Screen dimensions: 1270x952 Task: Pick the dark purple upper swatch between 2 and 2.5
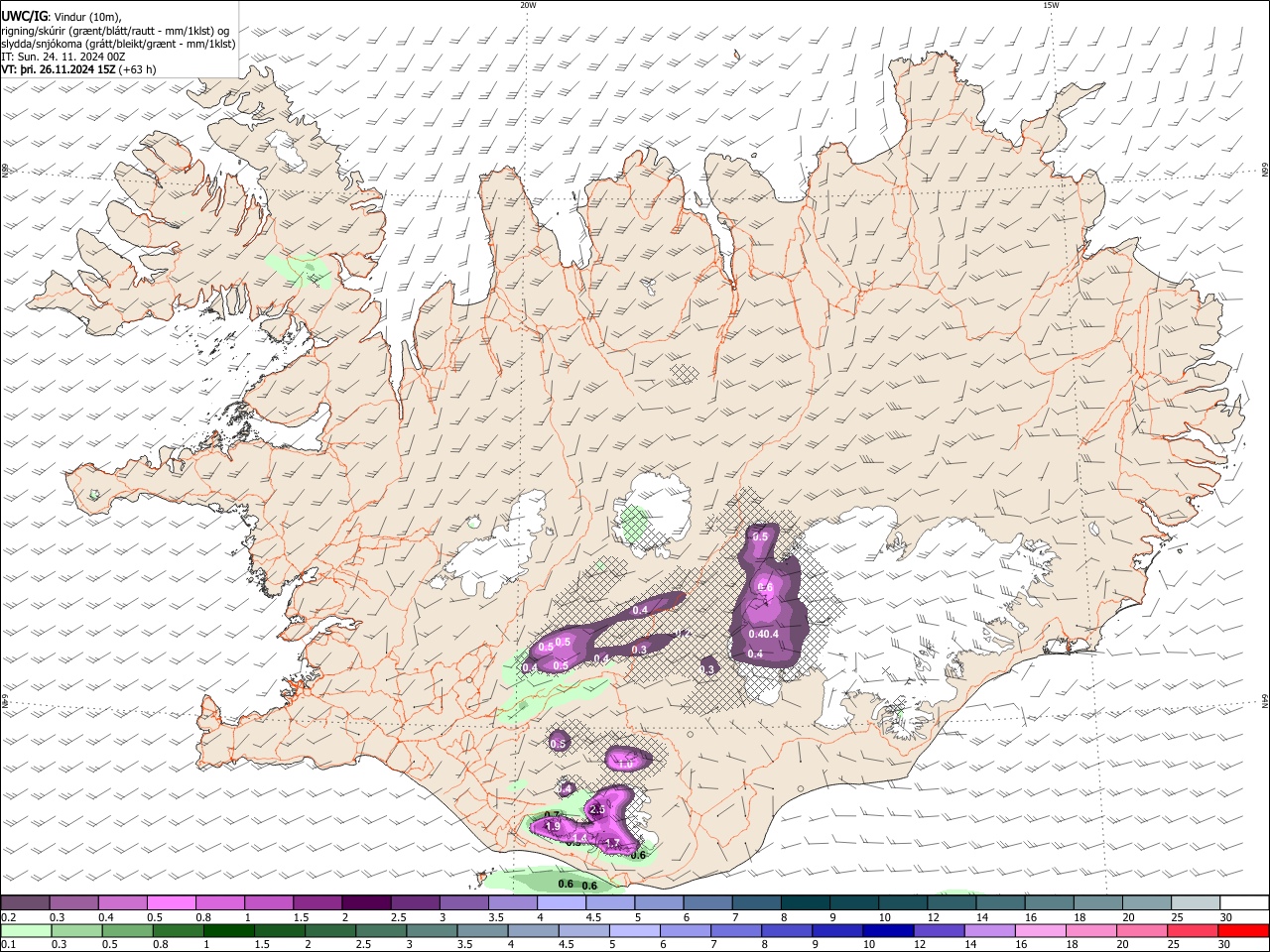click(366, 902)
